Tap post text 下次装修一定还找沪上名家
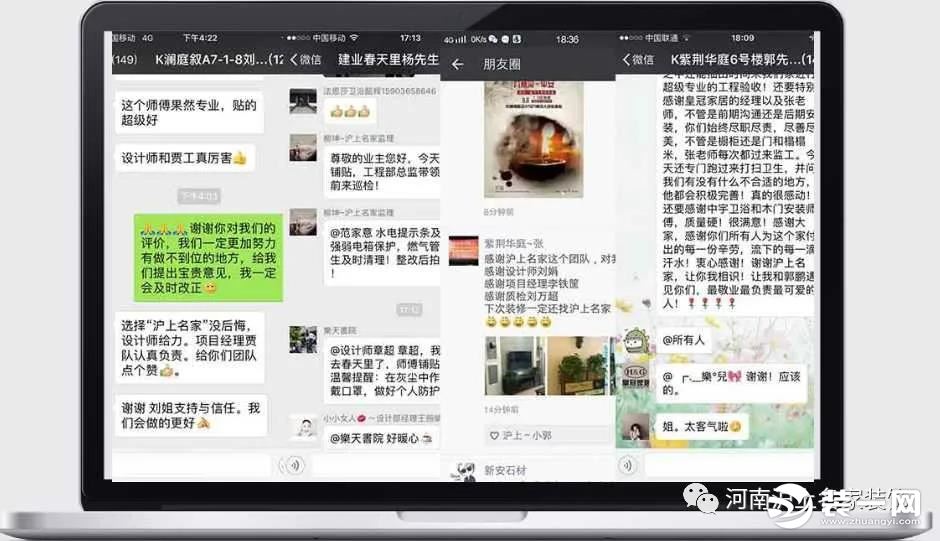Screen dimensions: 940x541 pos(547,309)
